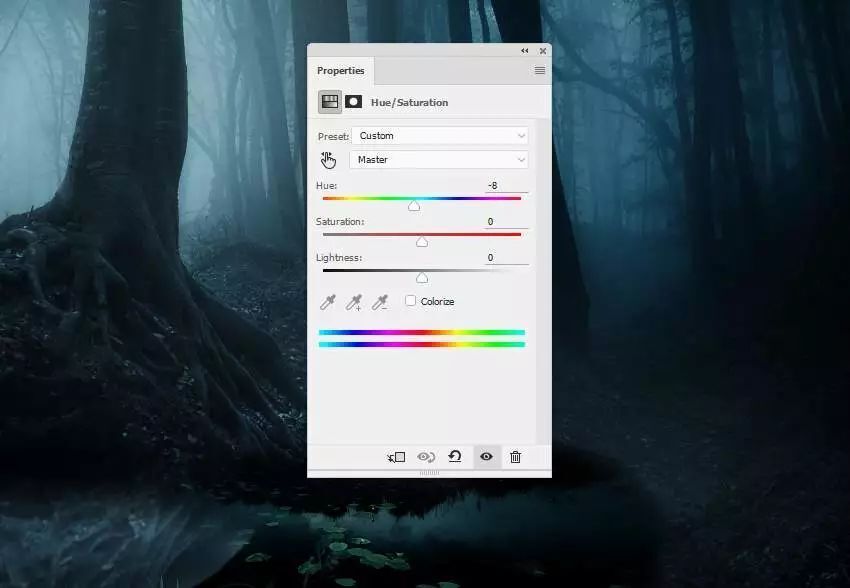The height and width of the screenshot is (588, 850).
Task: Select the layer mask icon
Action: [353, 102]
